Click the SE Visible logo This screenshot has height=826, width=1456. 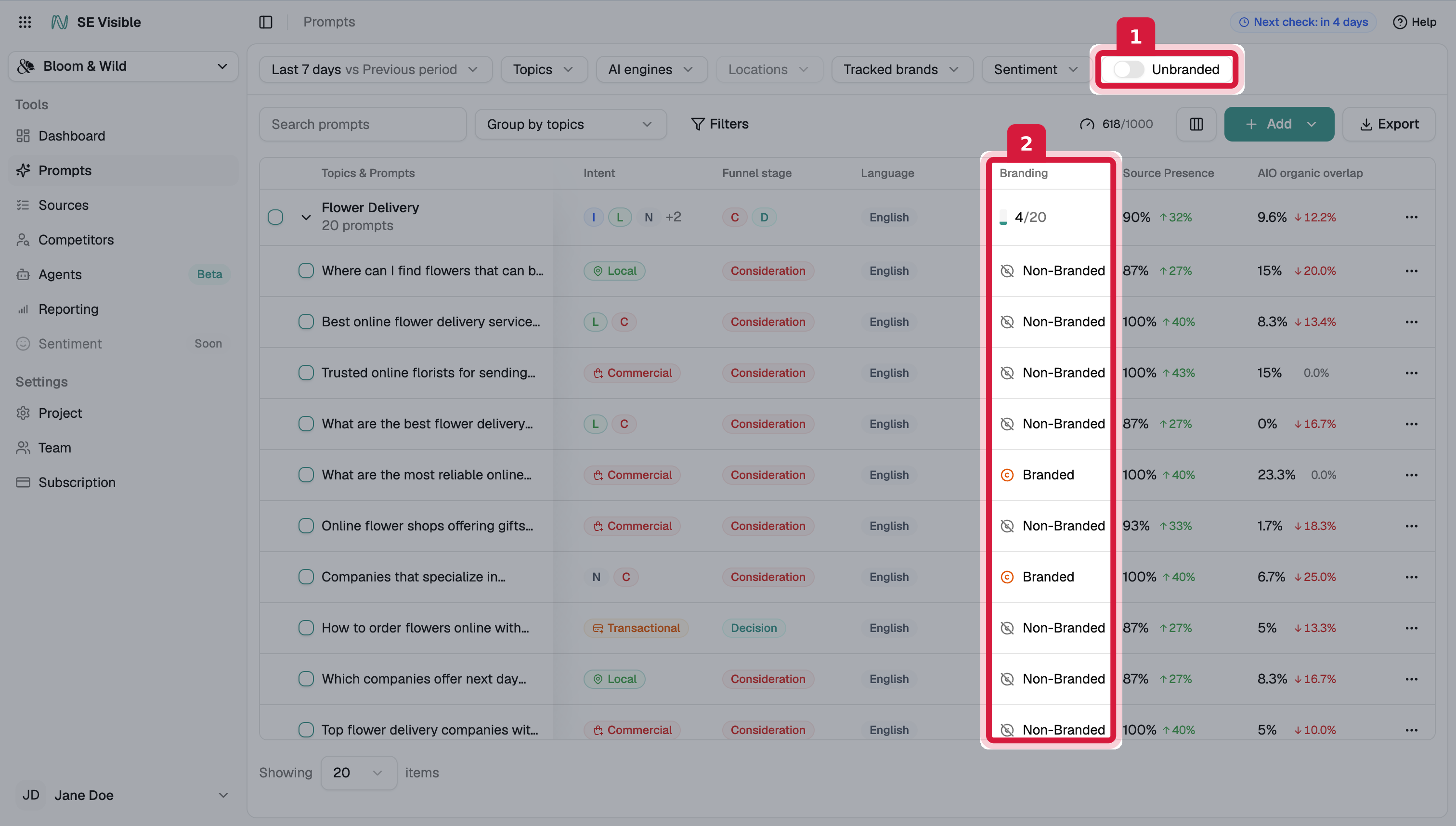60,22
